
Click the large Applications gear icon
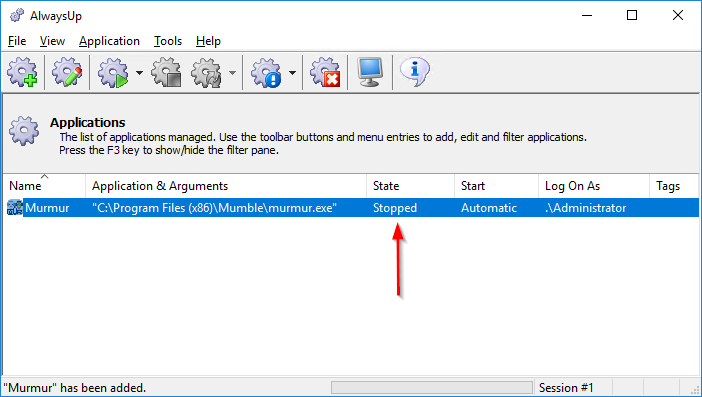(24, 131)
